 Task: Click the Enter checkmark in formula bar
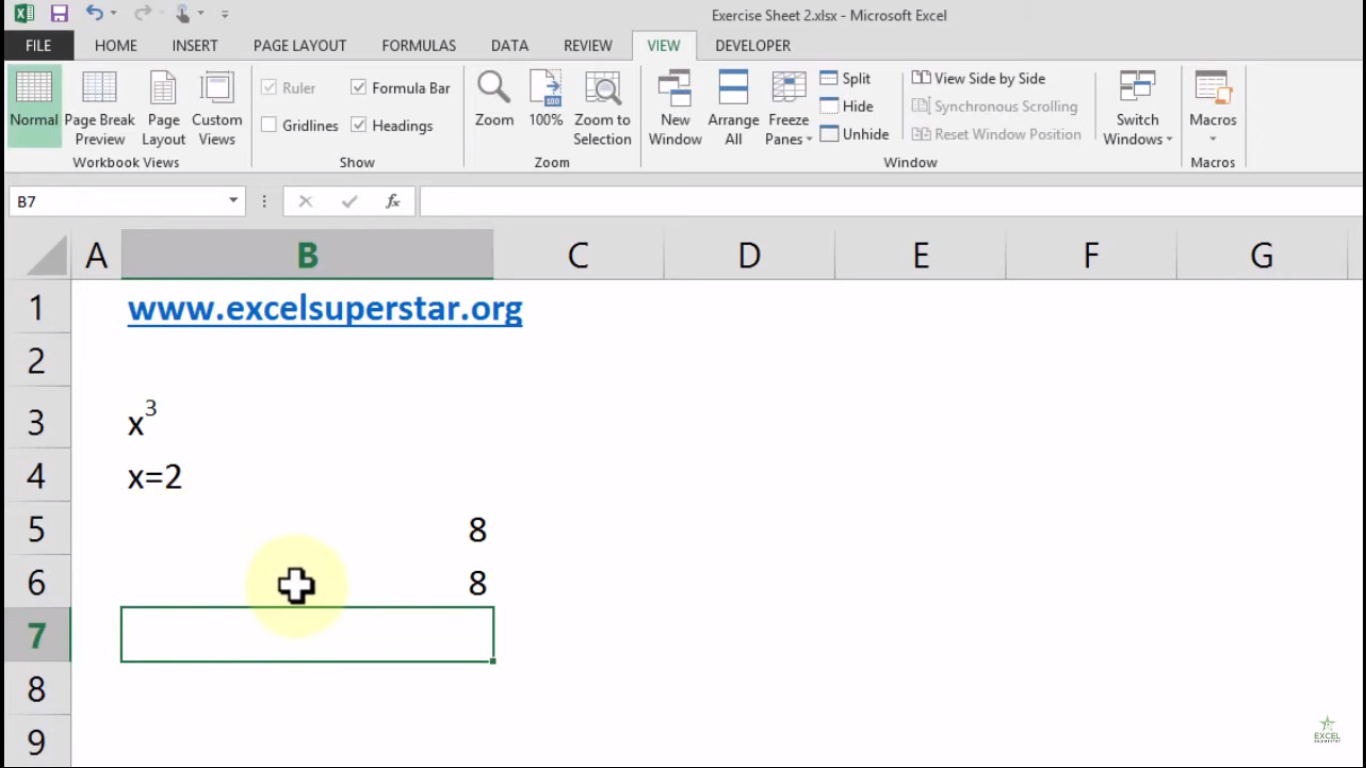[349, 201]
